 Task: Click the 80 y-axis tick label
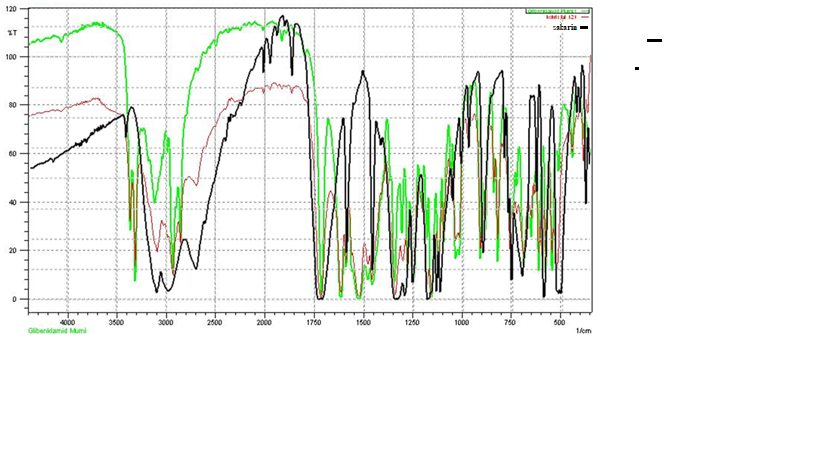pyautogui.click(x=13, y=105)
